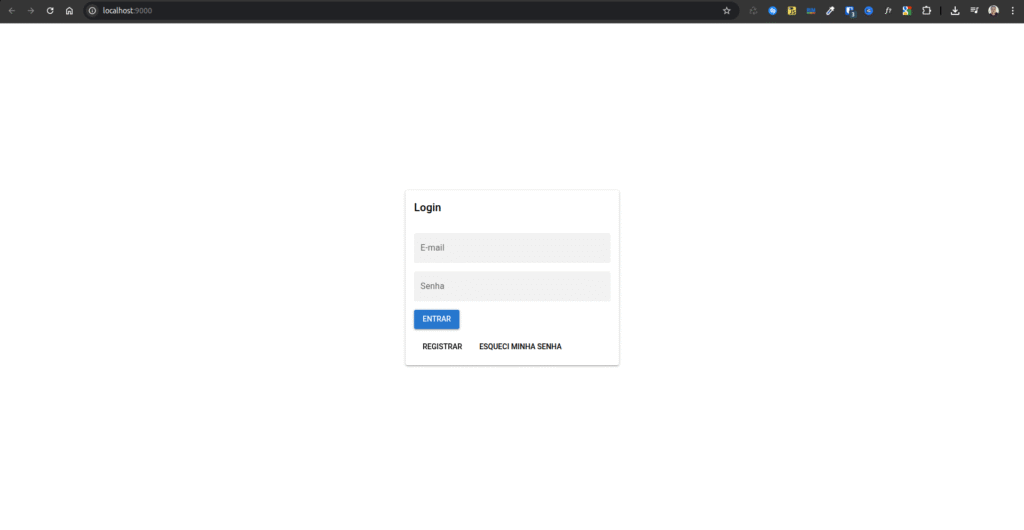Show browser downloads
1024x530 pixels.
tap(955, 10)
